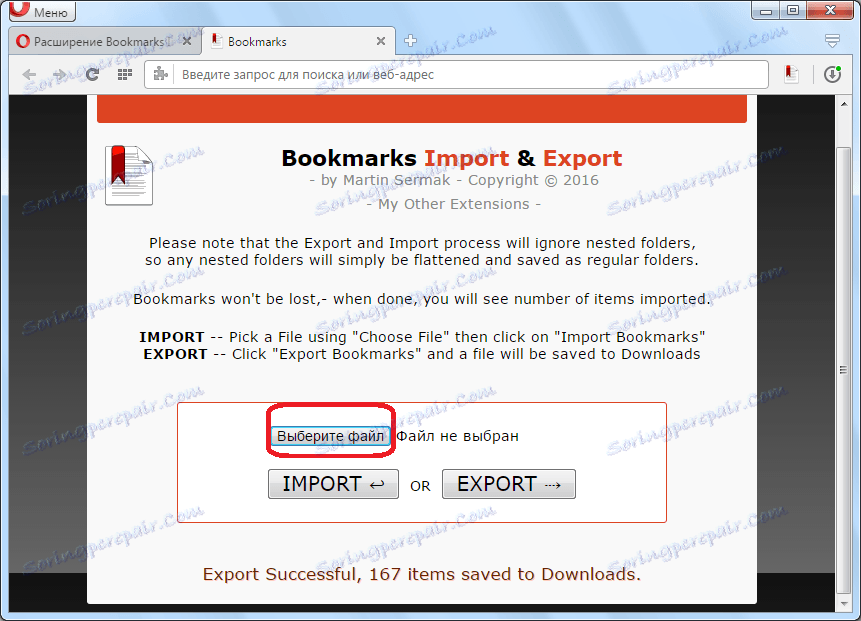Close the Расширение Bookmarks tab
Viewport: 861px width, 621px height.
187,42
